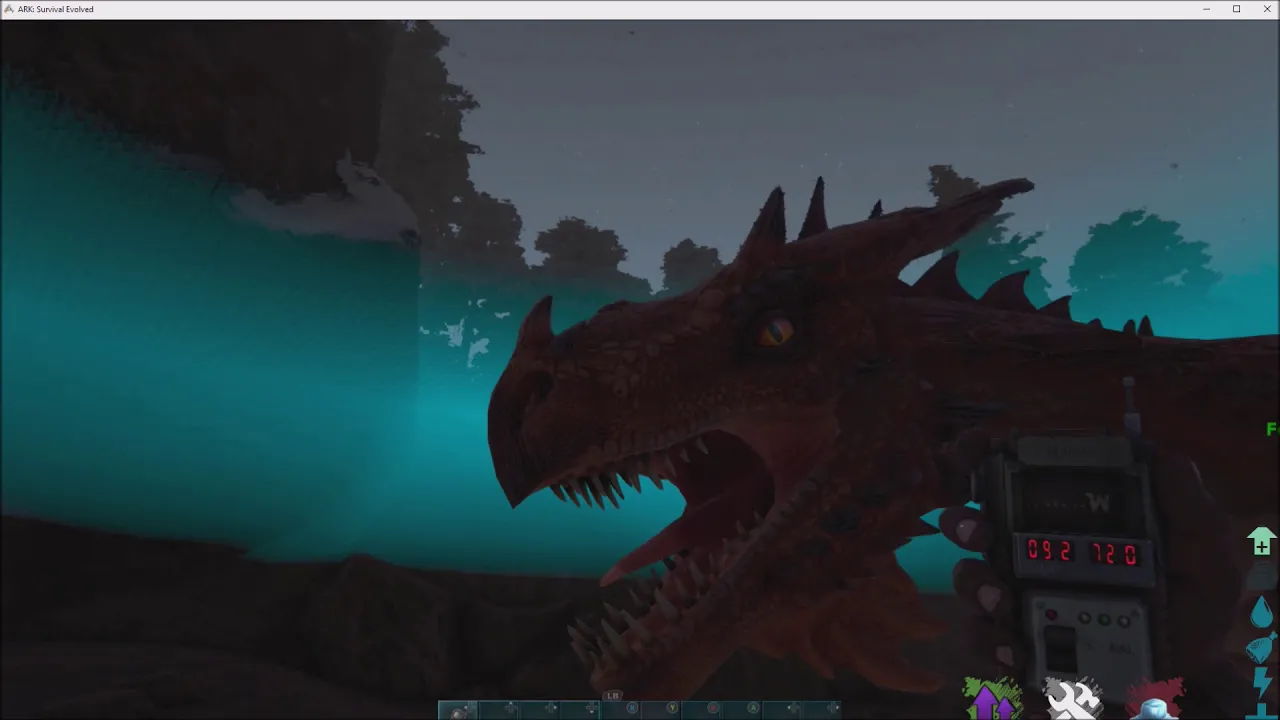1280x720 pixels.
Task: Select the hotbar slot marked B
Action: [x=701, y=710]
